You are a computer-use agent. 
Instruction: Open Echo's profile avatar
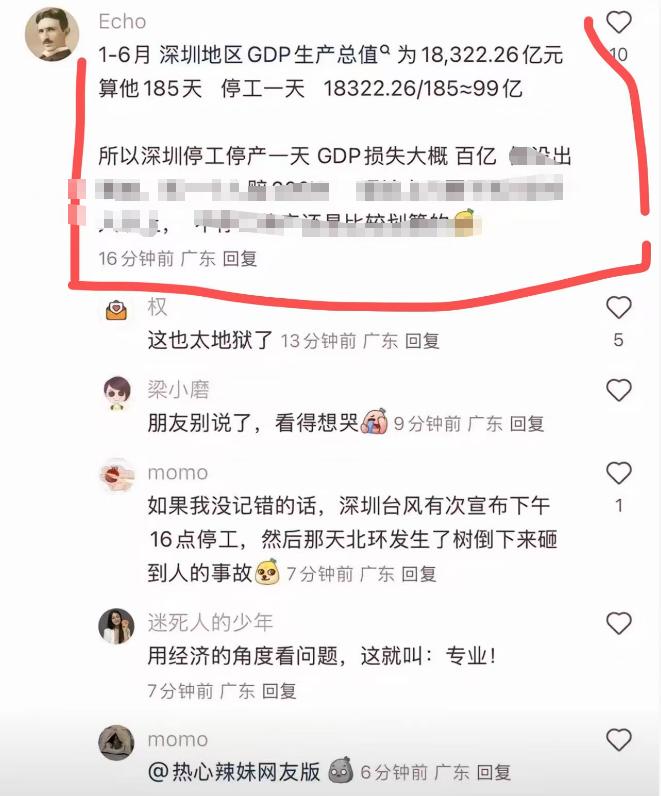(x=52, y=34)
